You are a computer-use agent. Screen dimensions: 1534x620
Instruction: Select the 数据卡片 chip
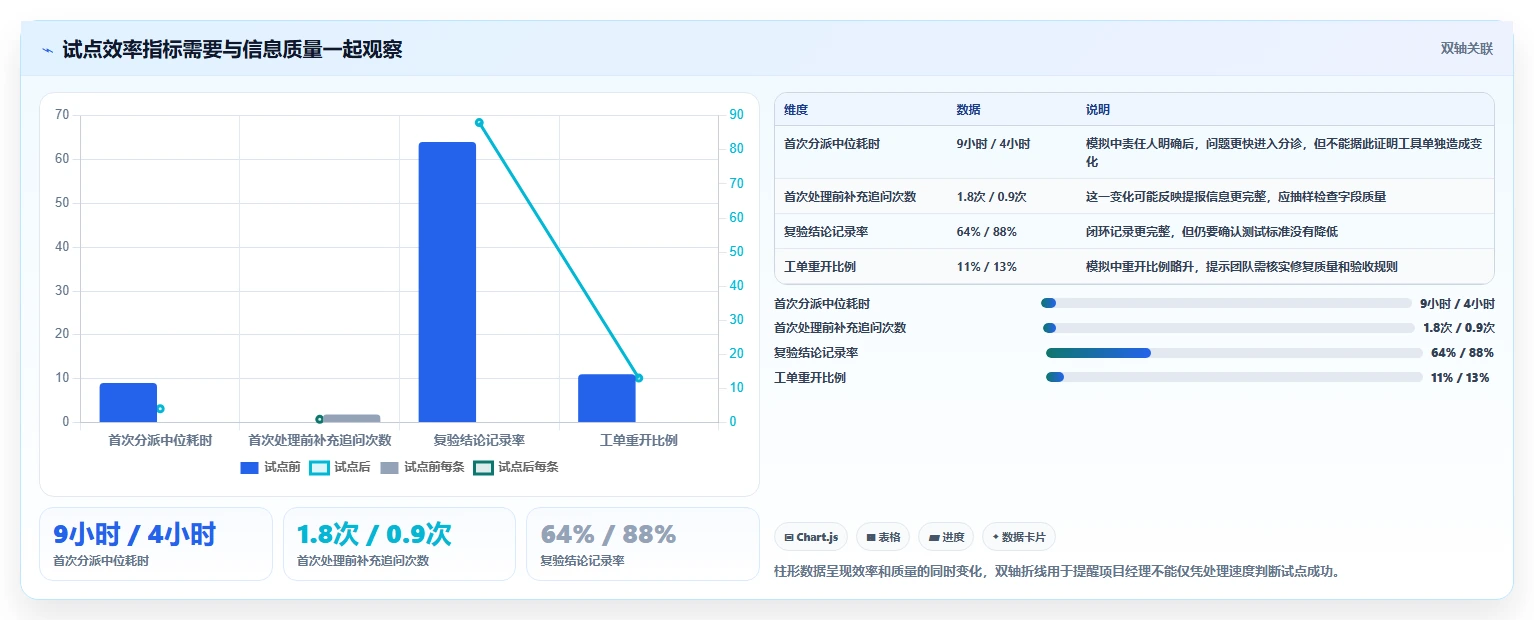pos(1019,537)
